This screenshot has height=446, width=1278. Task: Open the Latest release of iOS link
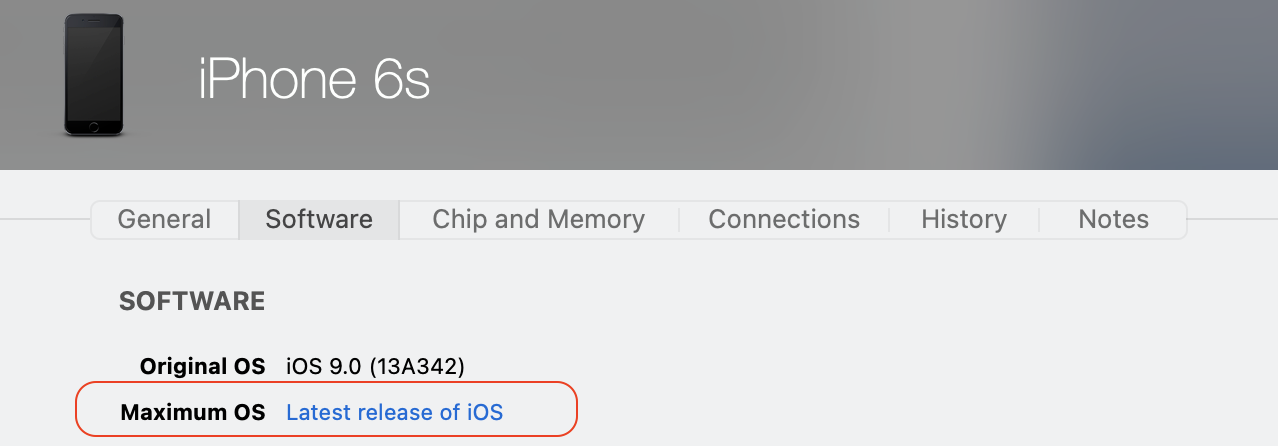click(x=394, y=412)
